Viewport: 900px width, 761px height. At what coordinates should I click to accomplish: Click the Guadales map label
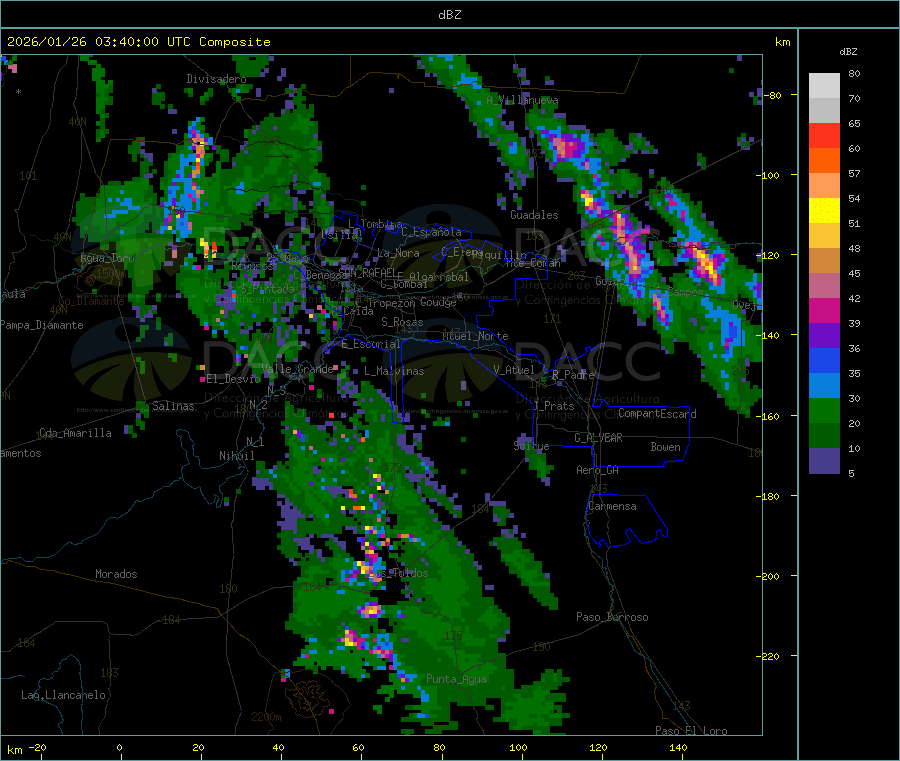point(534,215)
